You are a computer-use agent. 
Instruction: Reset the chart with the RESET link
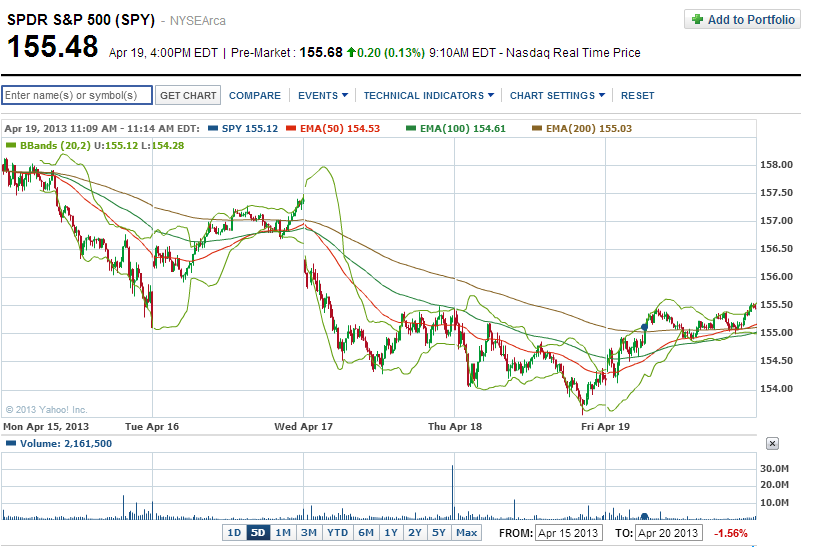(x=637, y=95)
